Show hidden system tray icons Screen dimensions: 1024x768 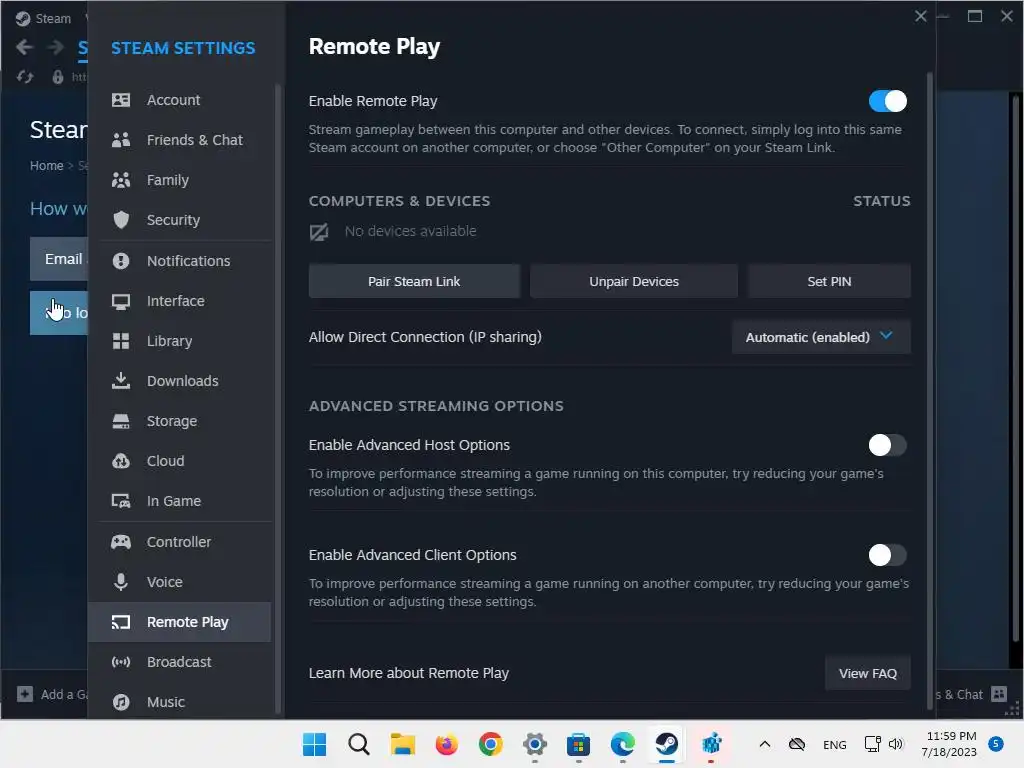pos(765,744)
